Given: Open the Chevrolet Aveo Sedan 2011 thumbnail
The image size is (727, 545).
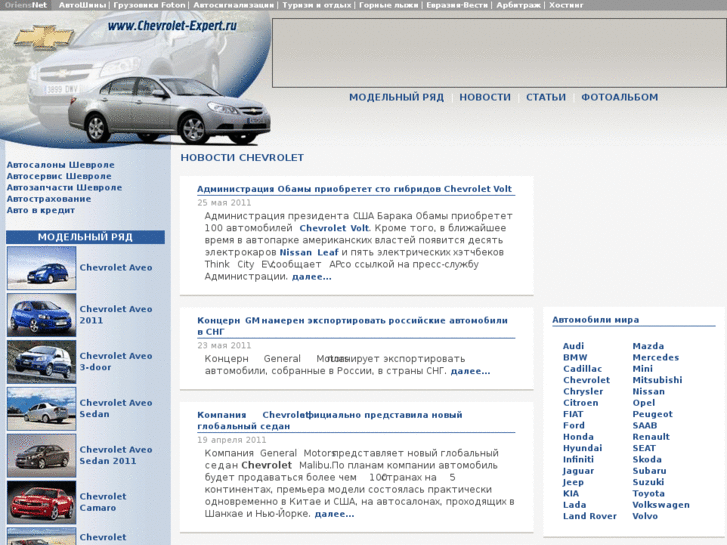Looking at the screenshot, I should point(42,455).
